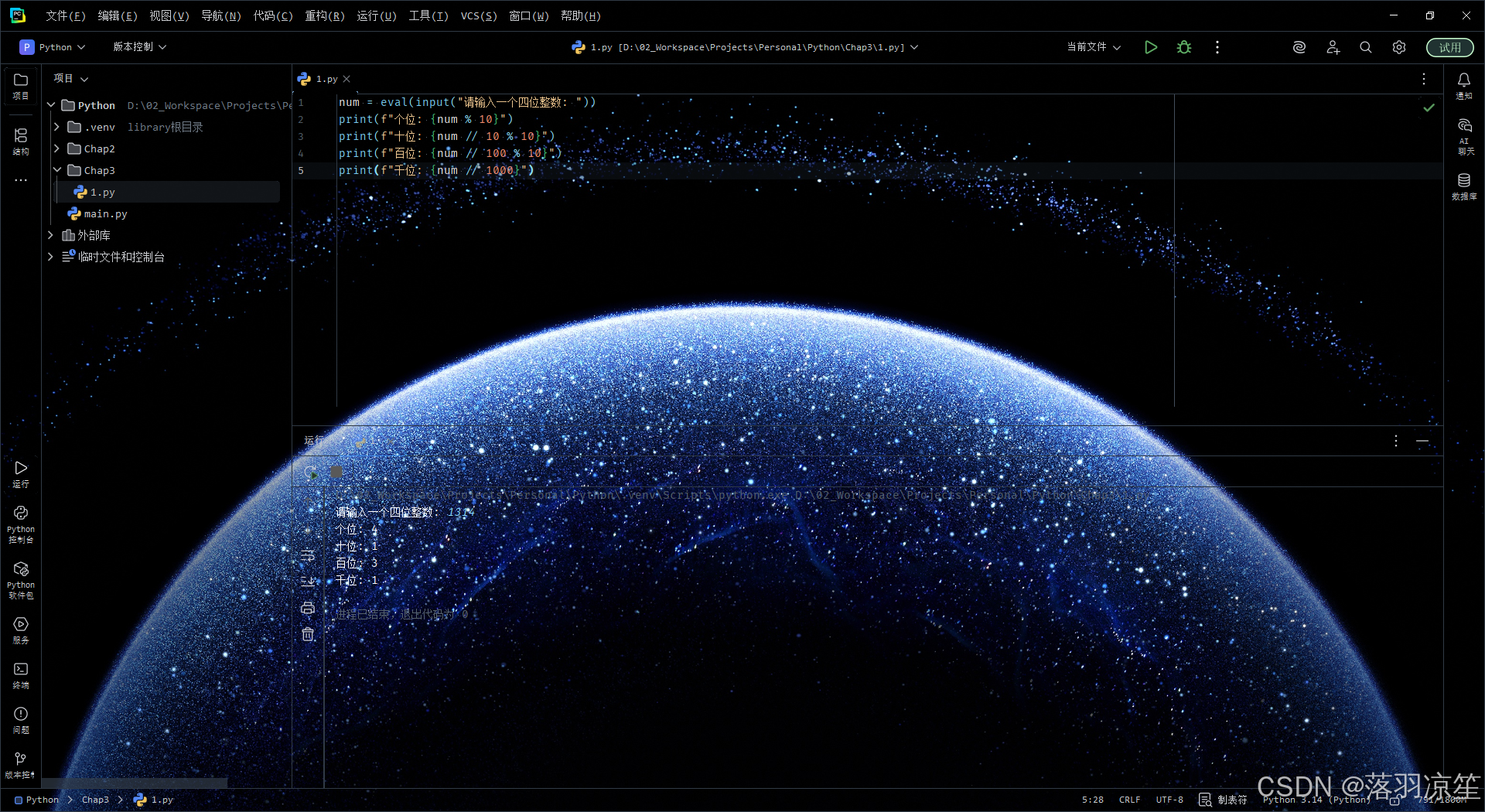Click the Python 3.14 interpreter status

[1317, 800]
